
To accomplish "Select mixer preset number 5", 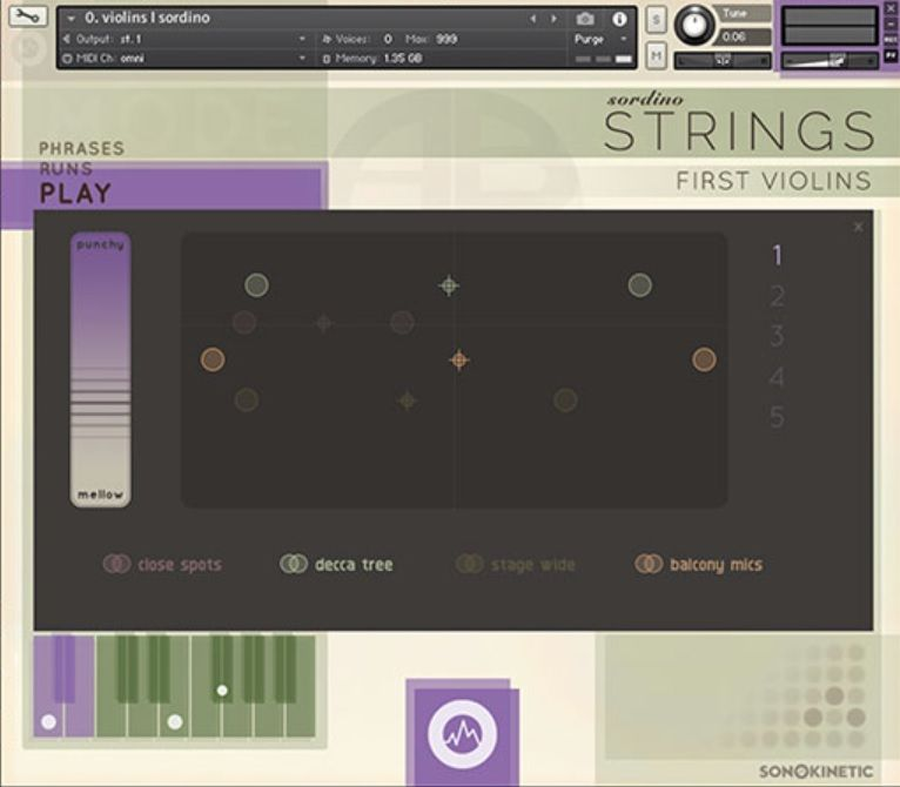I will pos(777,417).
